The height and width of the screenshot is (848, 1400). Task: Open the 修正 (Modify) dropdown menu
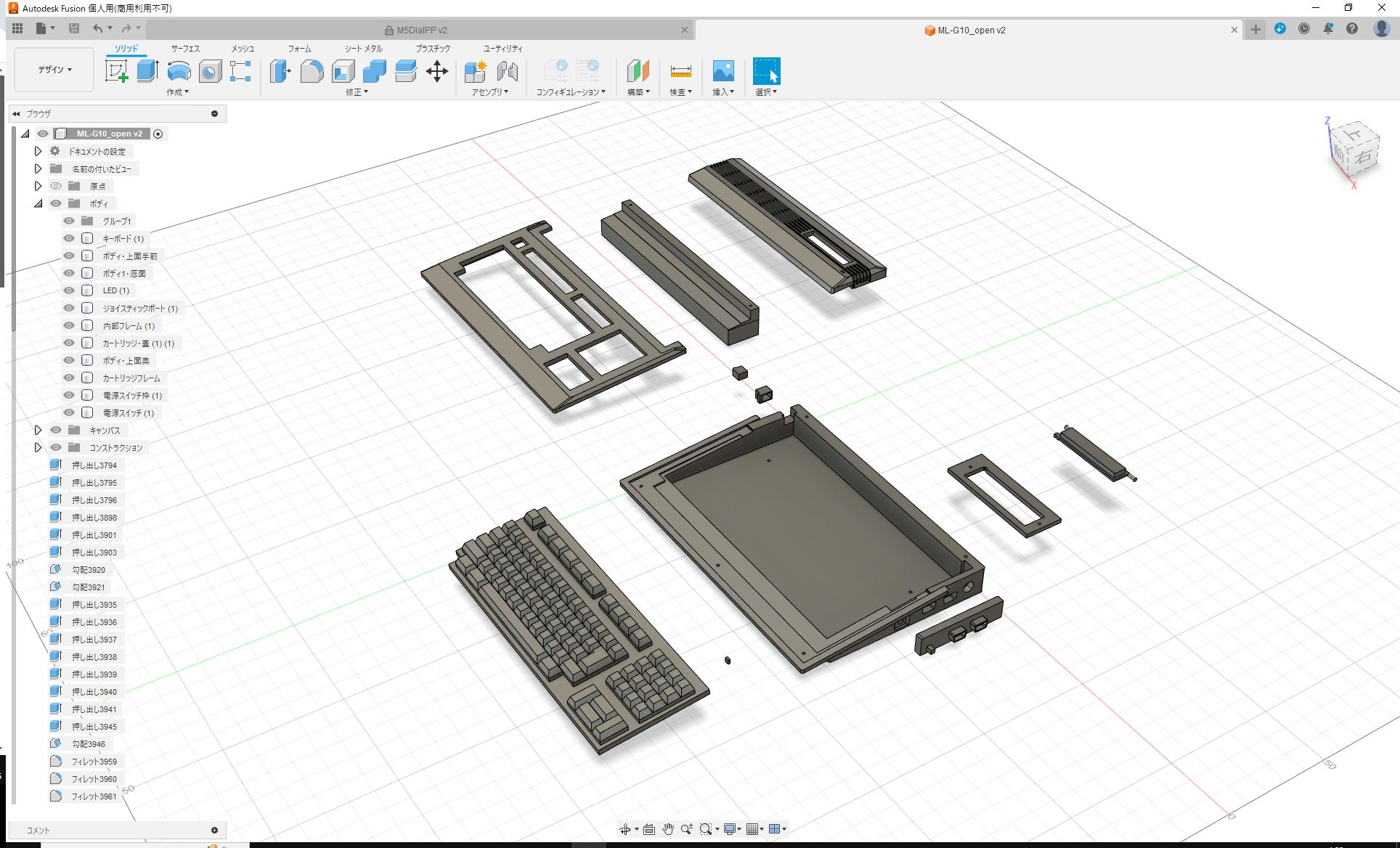click(356, 92)
